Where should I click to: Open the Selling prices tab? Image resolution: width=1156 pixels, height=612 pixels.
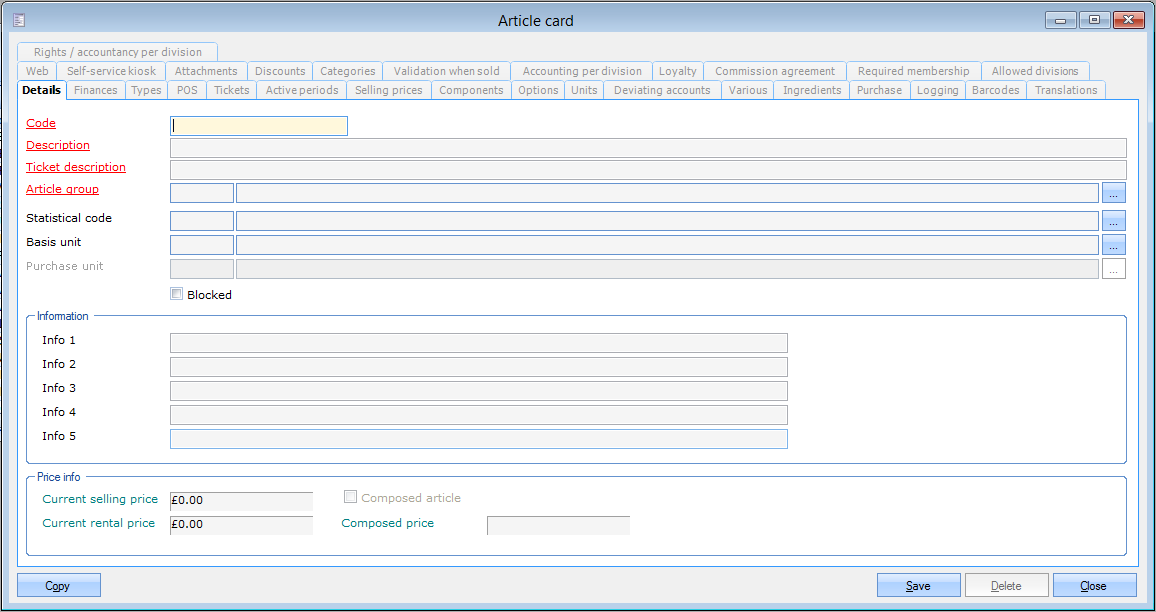(388, 90)
